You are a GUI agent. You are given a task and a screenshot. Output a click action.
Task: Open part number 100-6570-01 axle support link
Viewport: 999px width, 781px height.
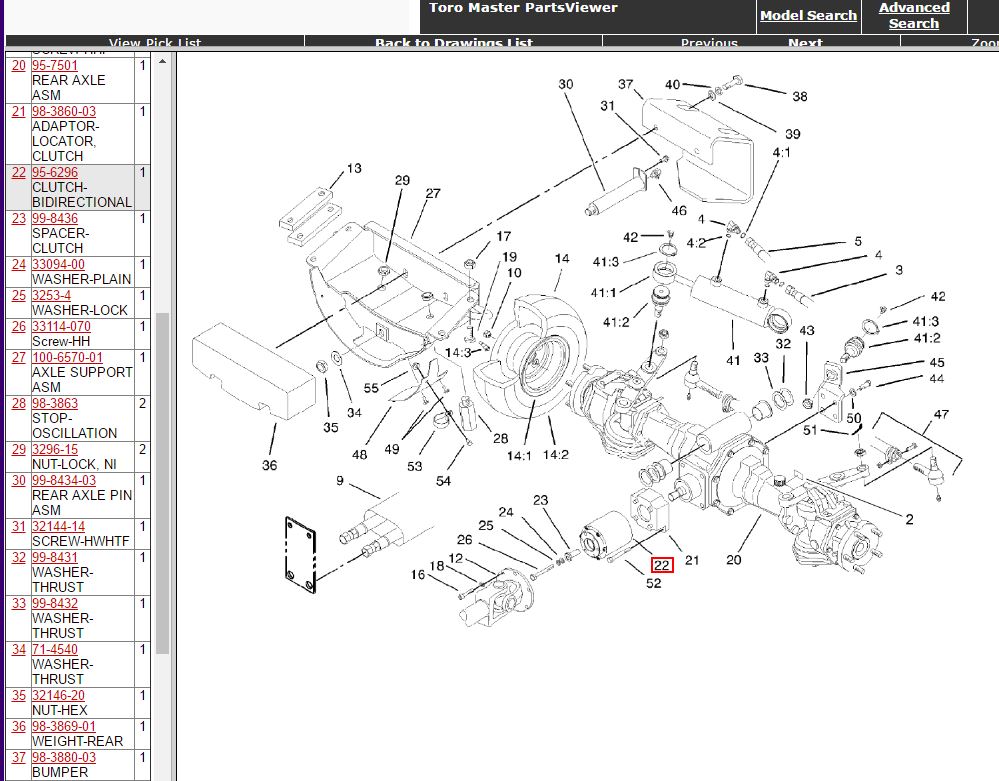point(67,357)
